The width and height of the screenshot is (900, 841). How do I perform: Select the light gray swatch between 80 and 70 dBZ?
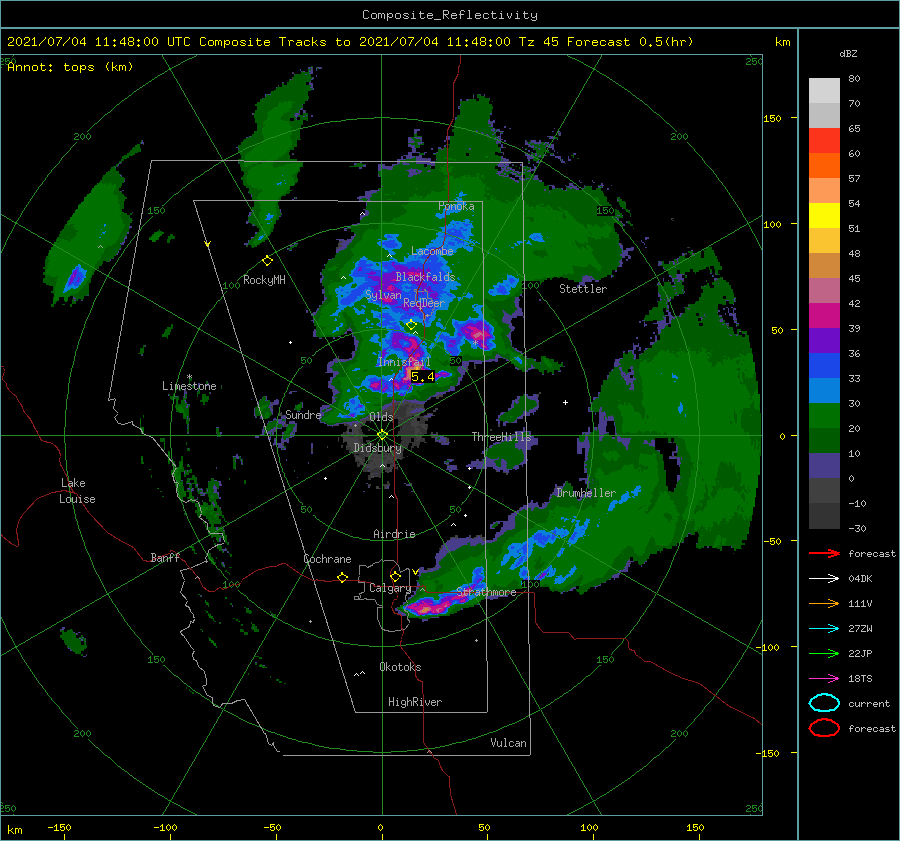click(x=824, y=91)
